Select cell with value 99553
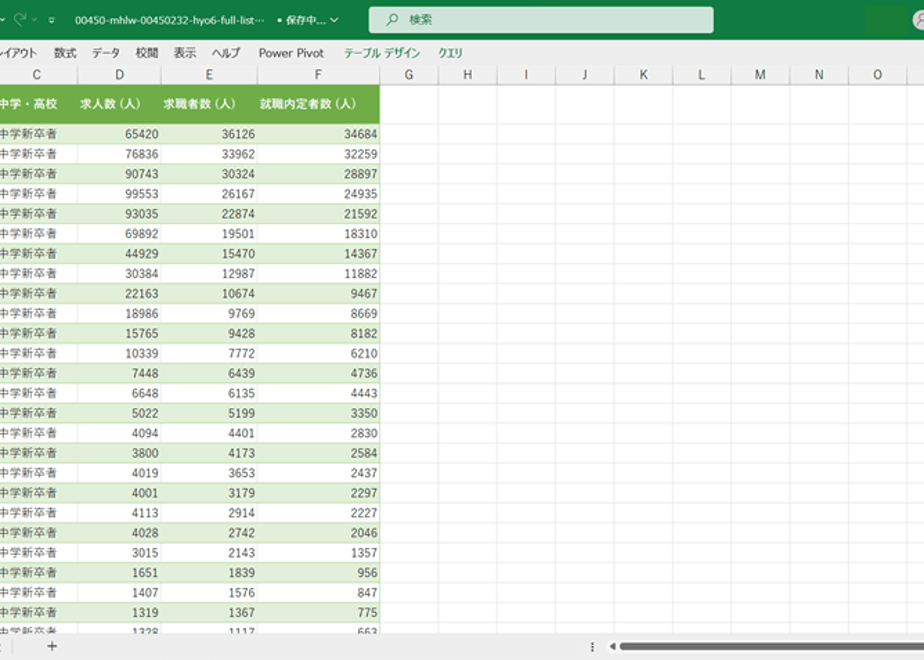This screenshot has width=924, height=660. [120, 194]
